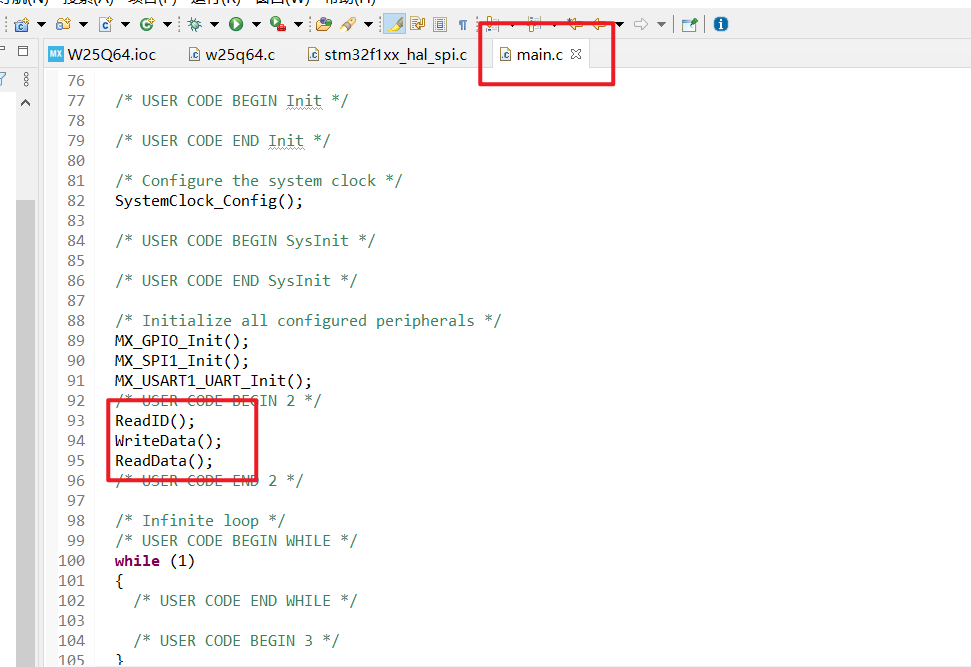This screenshot has width=971, height=667.
Task: Expand the search dropdown arrow
Action: (x=368, y=25)
